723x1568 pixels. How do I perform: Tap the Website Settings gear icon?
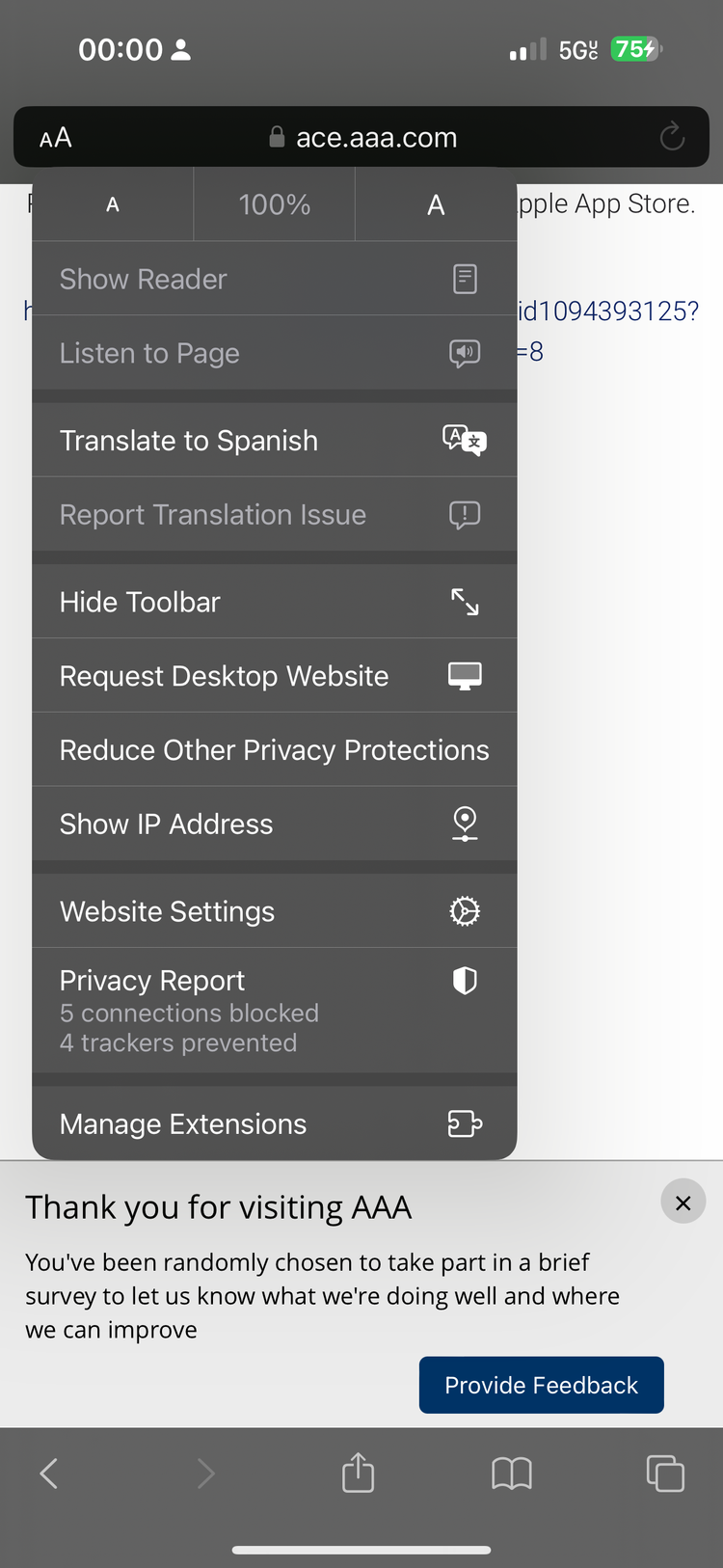click(x=465, y=911)
